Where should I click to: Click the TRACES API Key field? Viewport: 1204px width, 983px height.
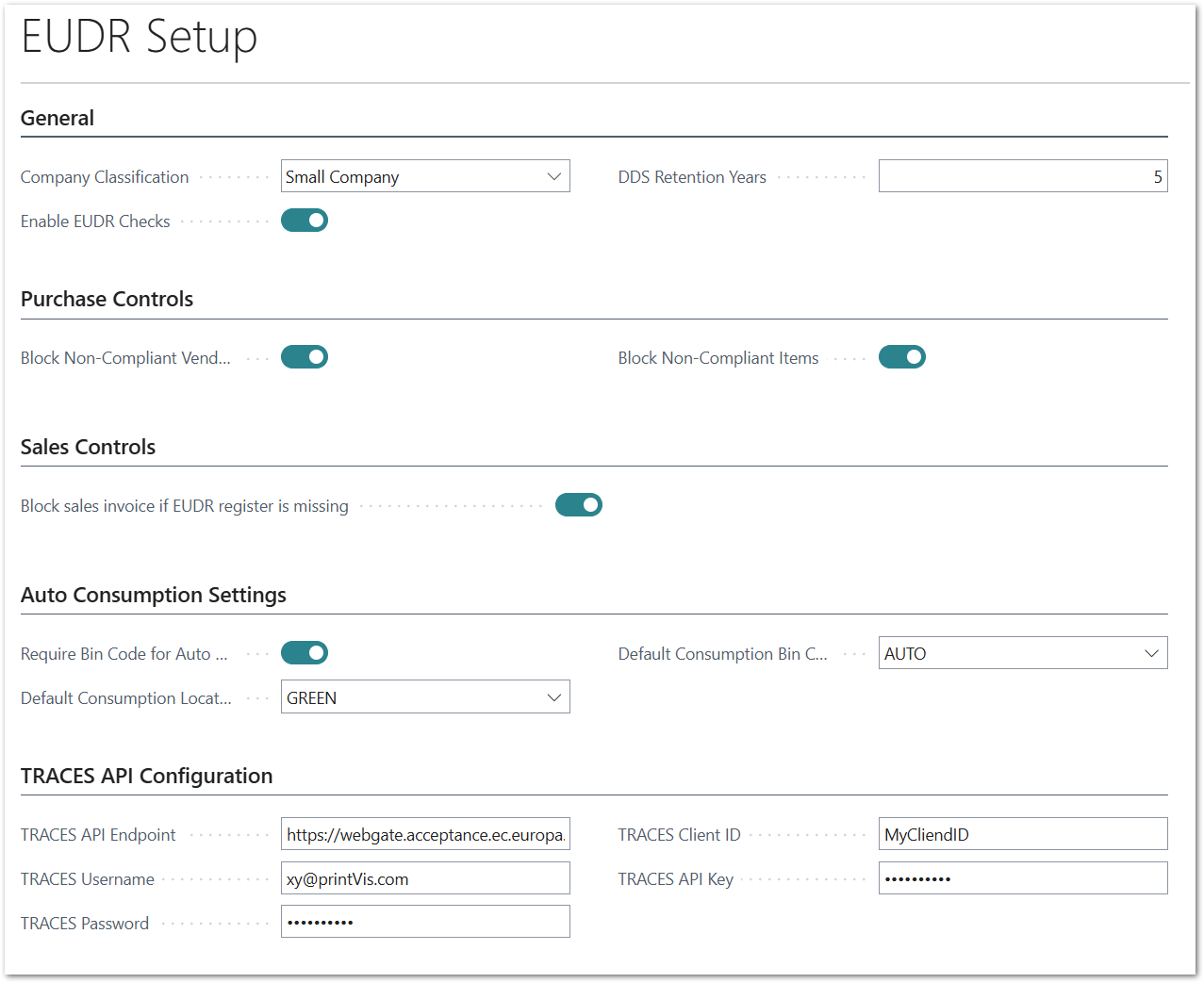(x=1023, y=878)
